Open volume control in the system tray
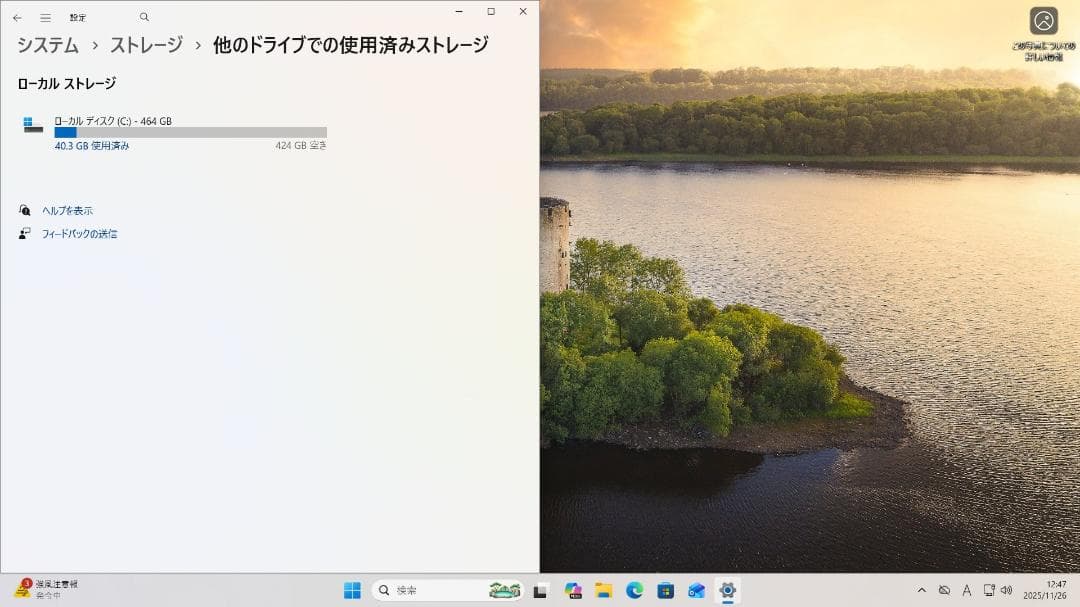The image size is (1080, 607). [x=1005, y=590]
